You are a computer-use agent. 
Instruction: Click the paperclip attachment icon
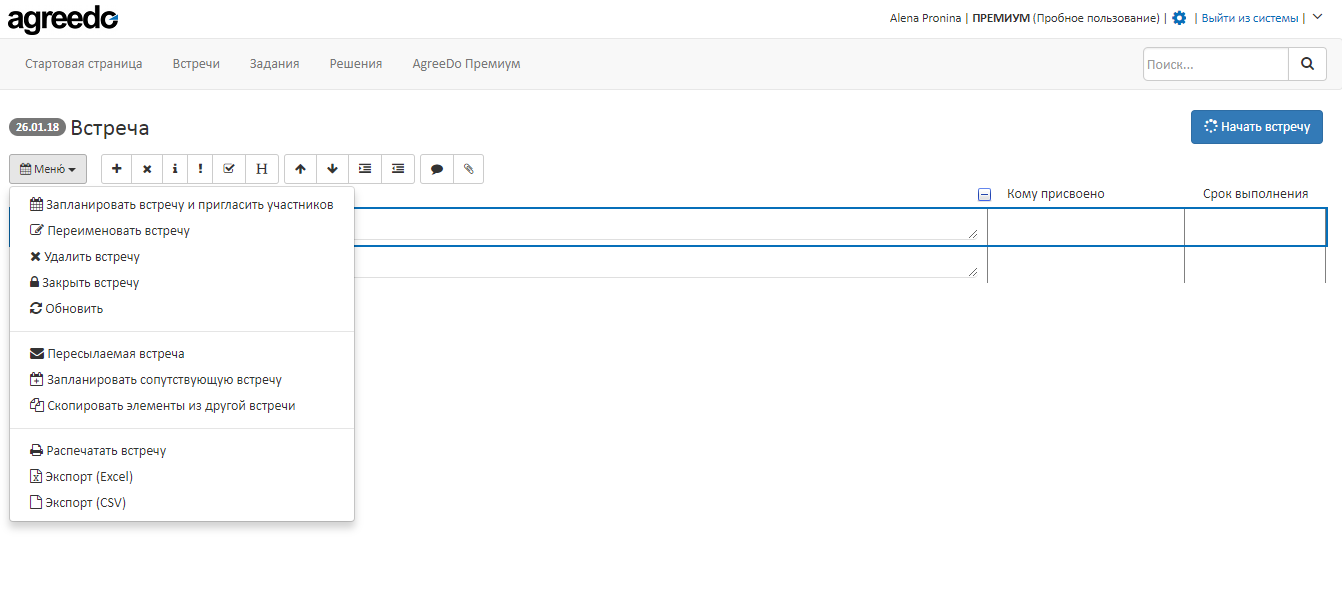click(x=468, y=169)
